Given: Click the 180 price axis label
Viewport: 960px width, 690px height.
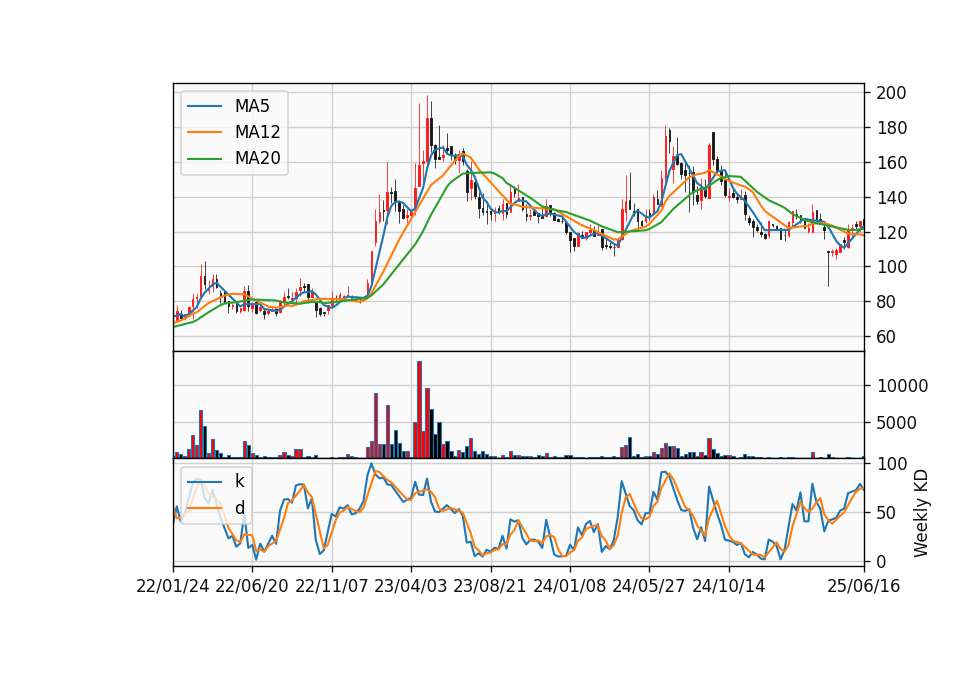Looking at the screenshot, I should [891, 128].
